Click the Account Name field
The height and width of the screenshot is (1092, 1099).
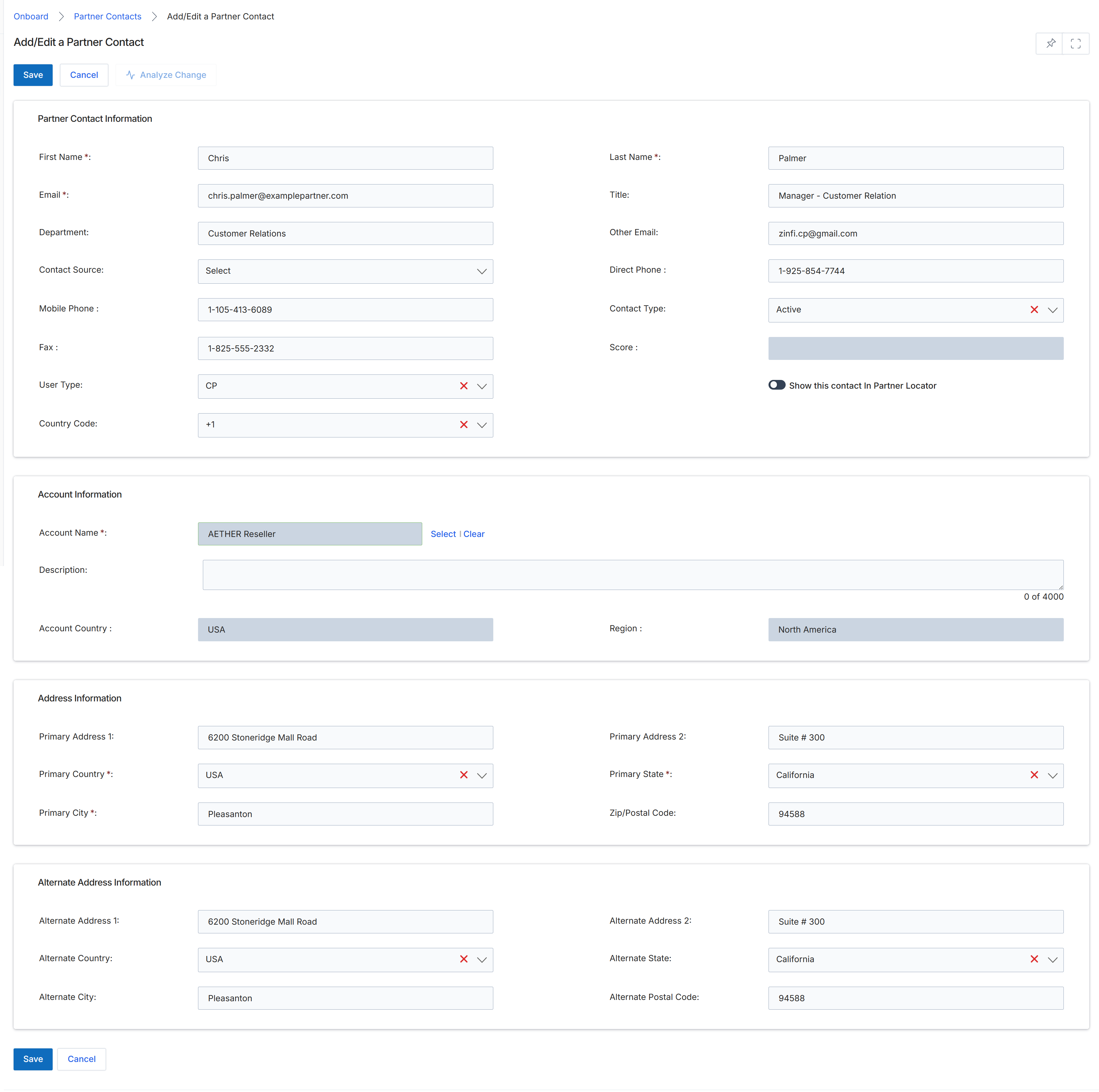coord(310,533)
